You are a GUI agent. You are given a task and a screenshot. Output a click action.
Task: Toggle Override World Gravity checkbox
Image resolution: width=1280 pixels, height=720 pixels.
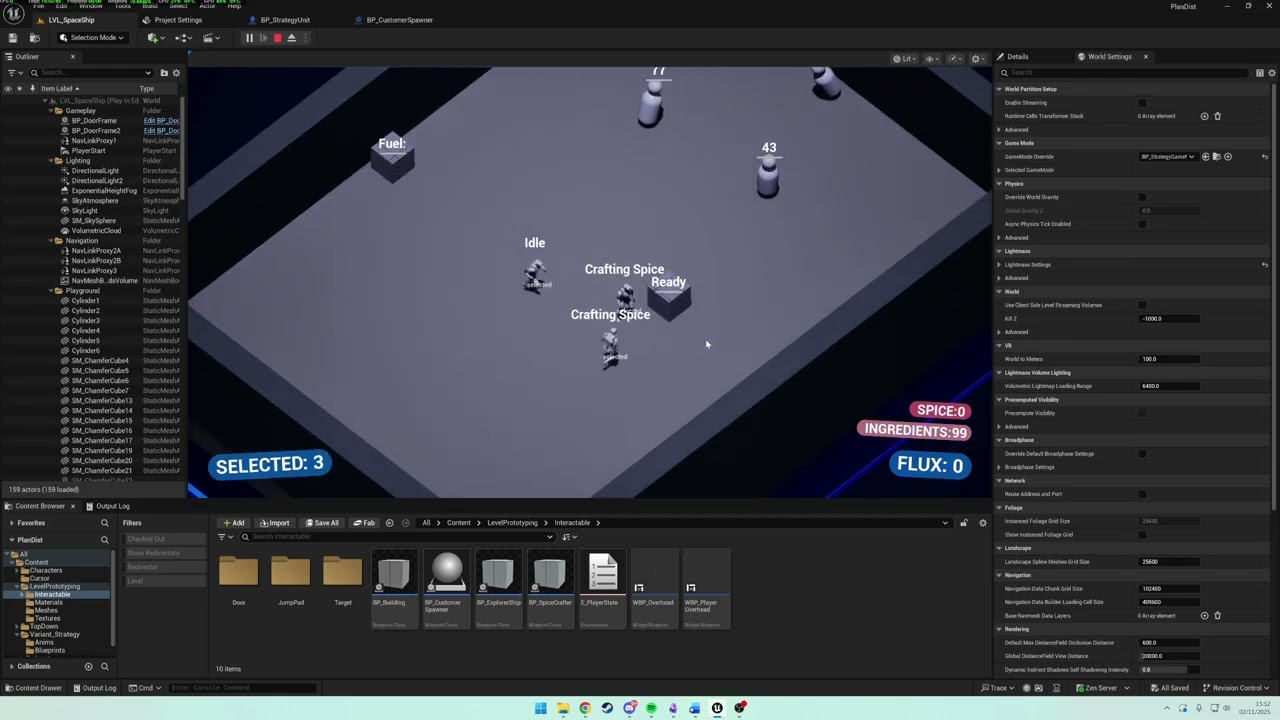1142,197
